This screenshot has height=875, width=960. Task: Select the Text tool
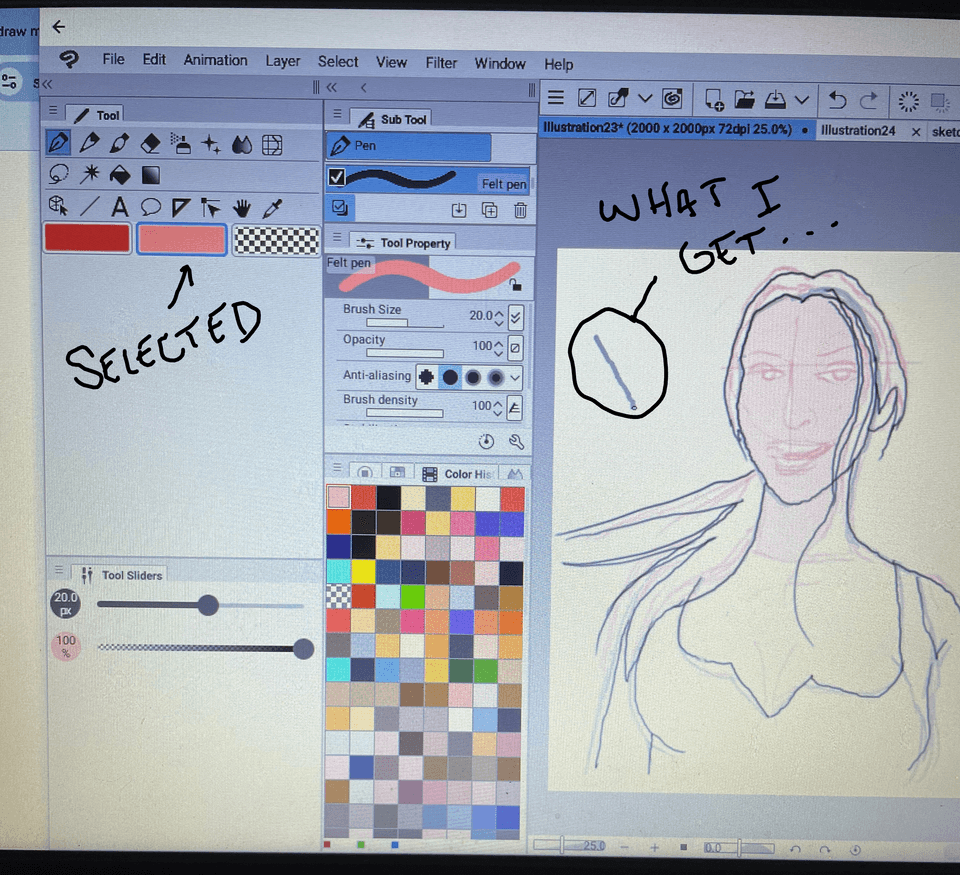(x=119, y=207)
